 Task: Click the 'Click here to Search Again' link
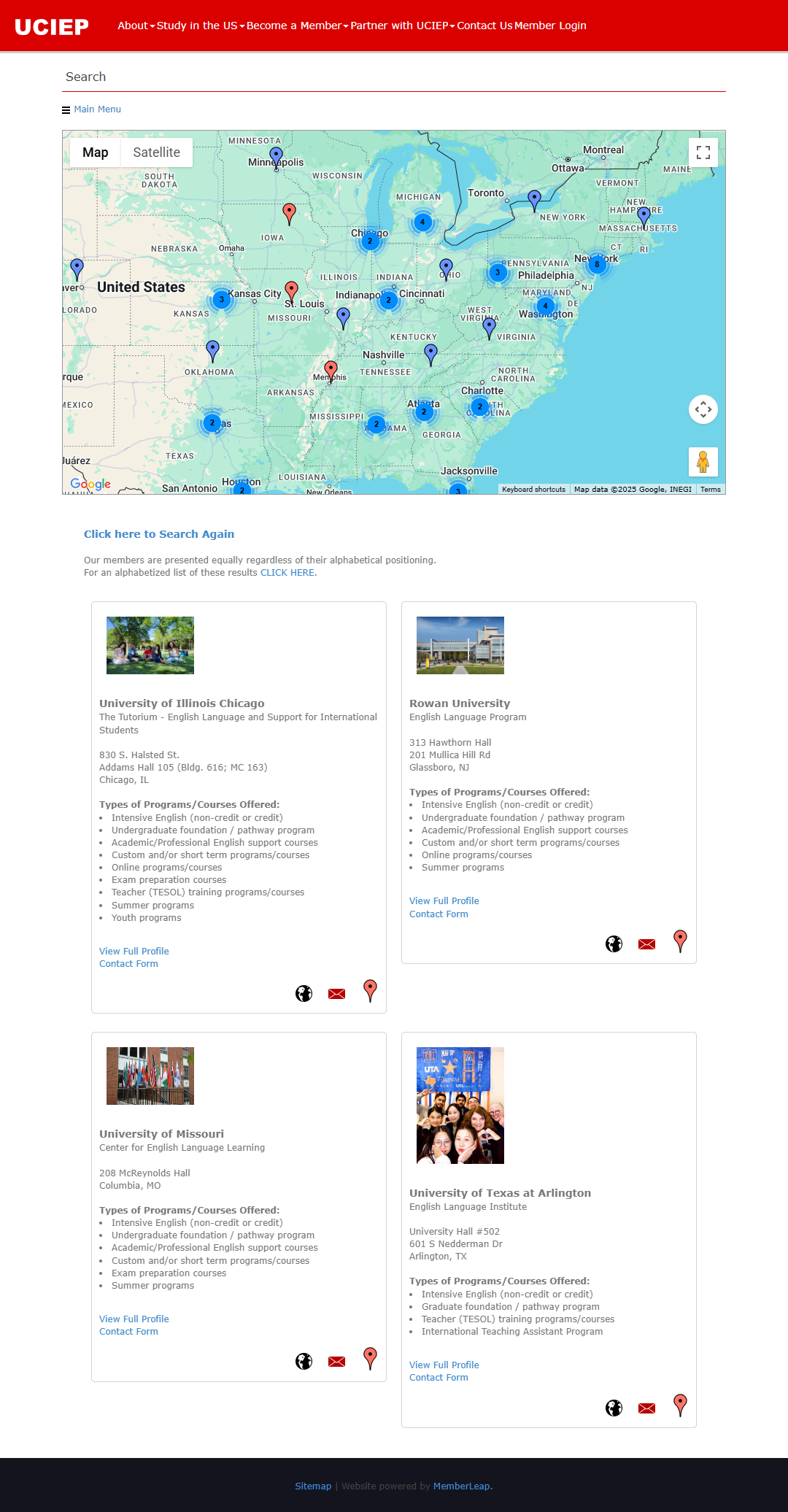pos(159,534)
